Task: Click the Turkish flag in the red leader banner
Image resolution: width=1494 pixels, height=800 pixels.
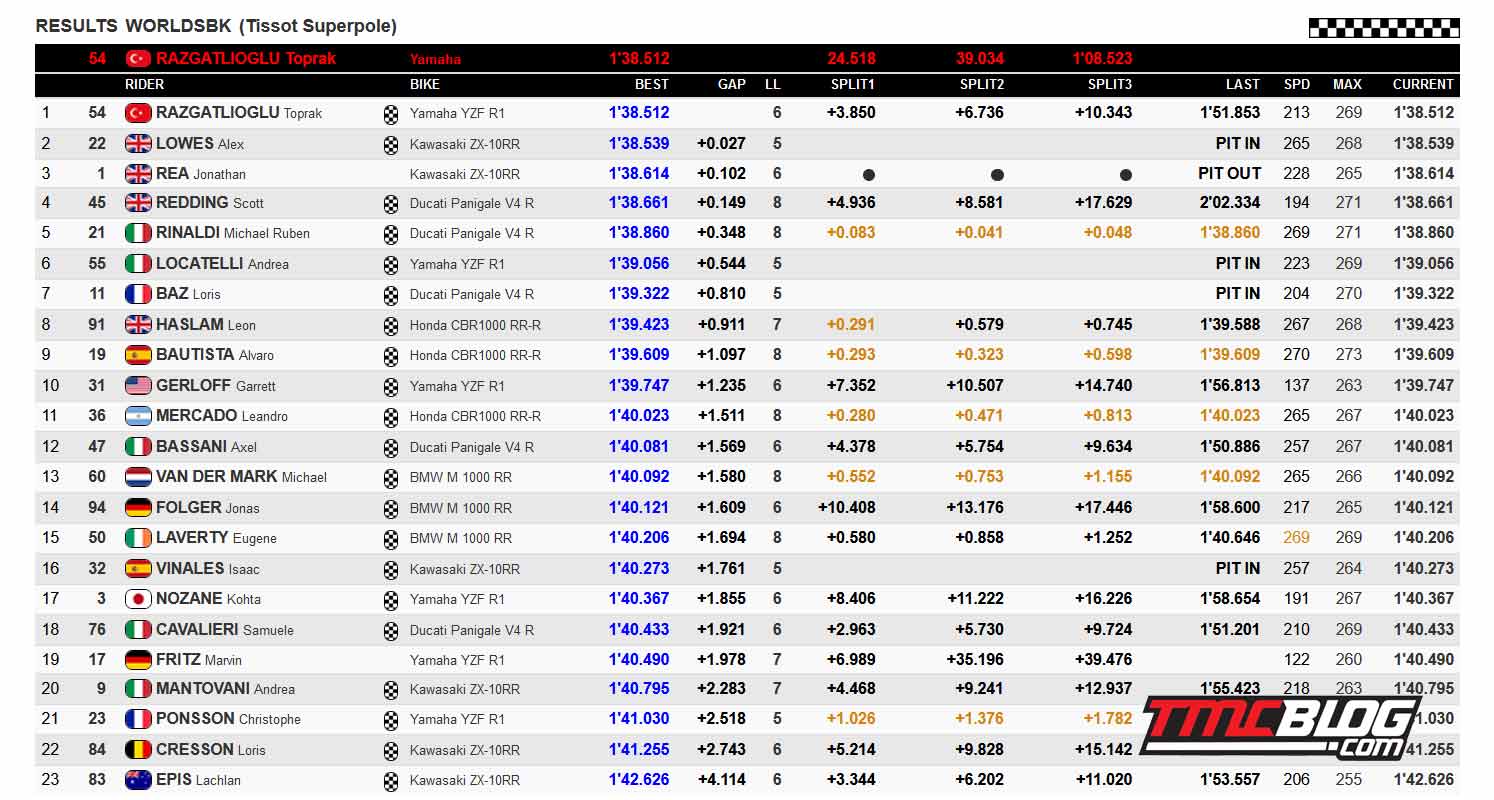Action: [138, 58]
